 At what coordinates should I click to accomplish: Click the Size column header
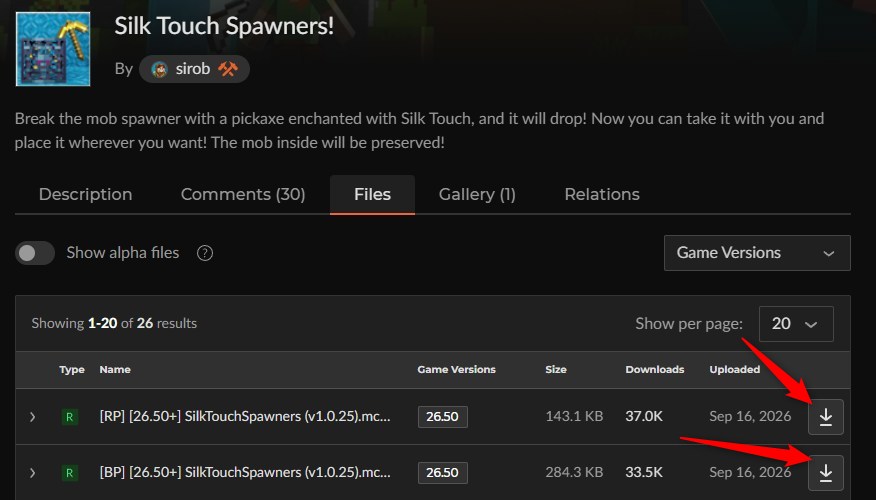(x=556, y=369)
